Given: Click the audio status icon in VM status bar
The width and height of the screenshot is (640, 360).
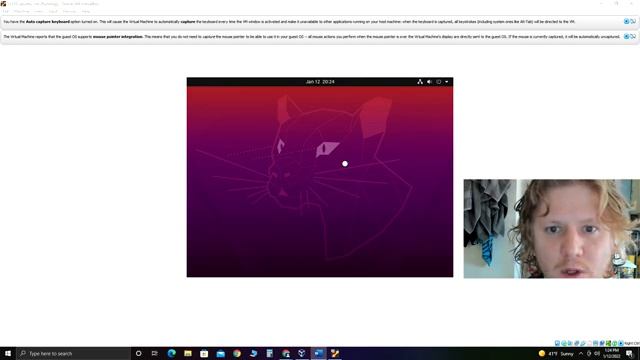Looking at the screenshot, I should click(x=570, y=343).
